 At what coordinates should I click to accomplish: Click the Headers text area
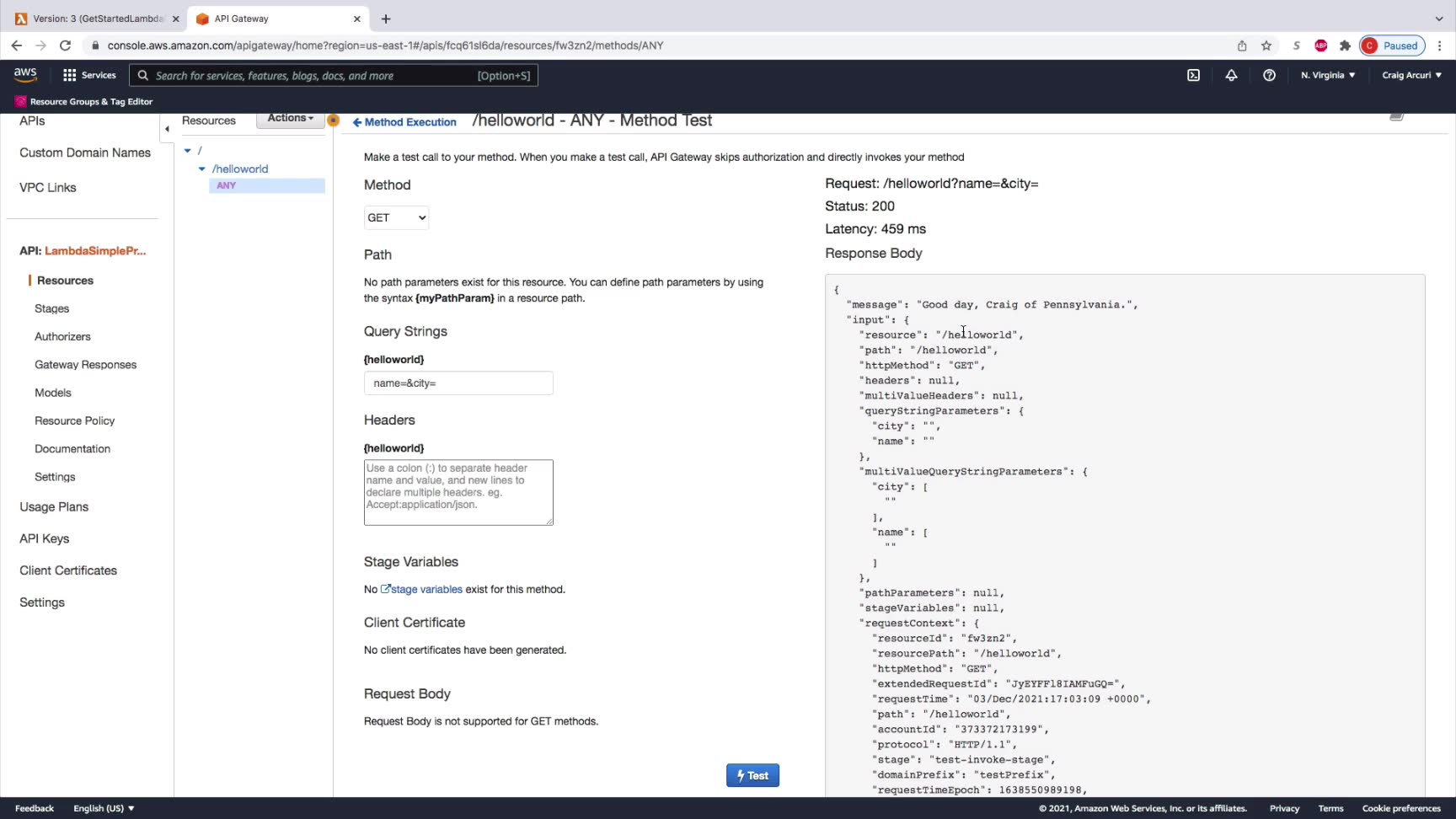pyautogui.click(x=458, y=492)
